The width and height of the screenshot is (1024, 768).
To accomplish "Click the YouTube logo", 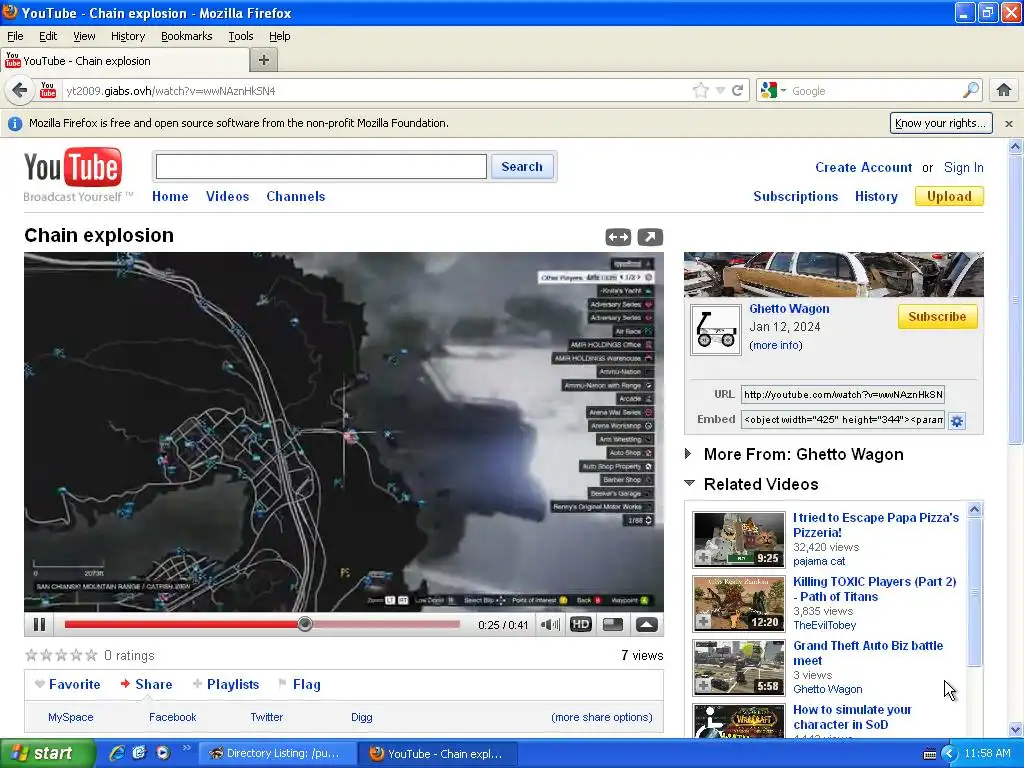I will tap(73, 167).
